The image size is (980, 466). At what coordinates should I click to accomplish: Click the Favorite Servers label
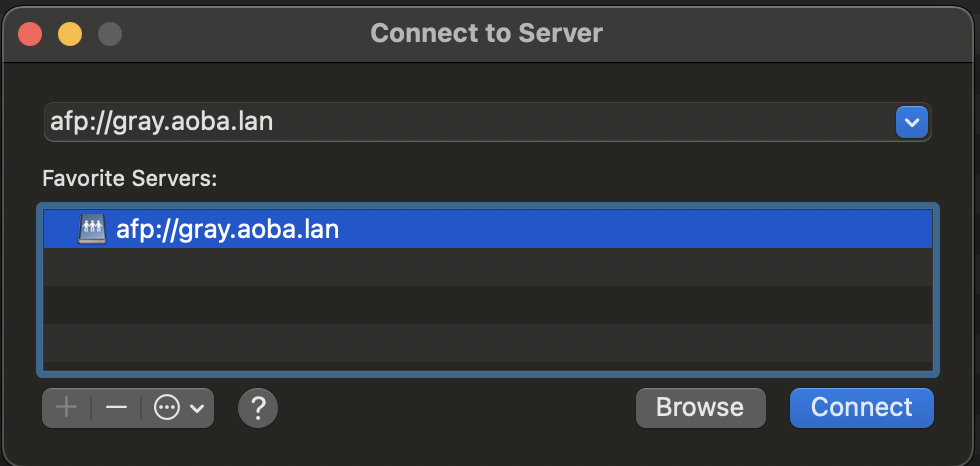click(x=130, y=179)
